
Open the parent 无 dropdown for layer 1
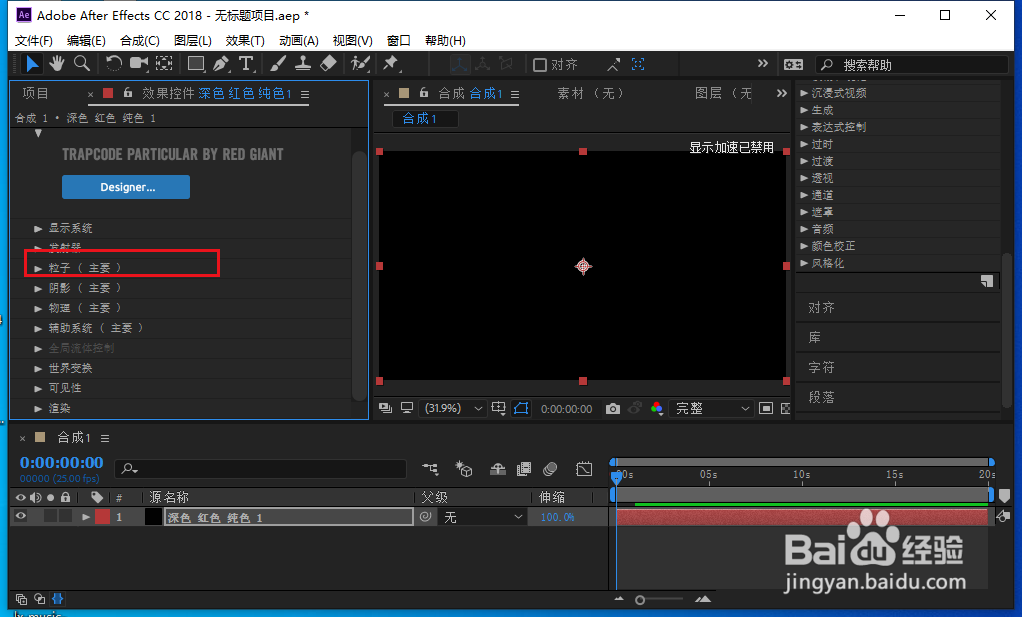(x=484, y=517)
